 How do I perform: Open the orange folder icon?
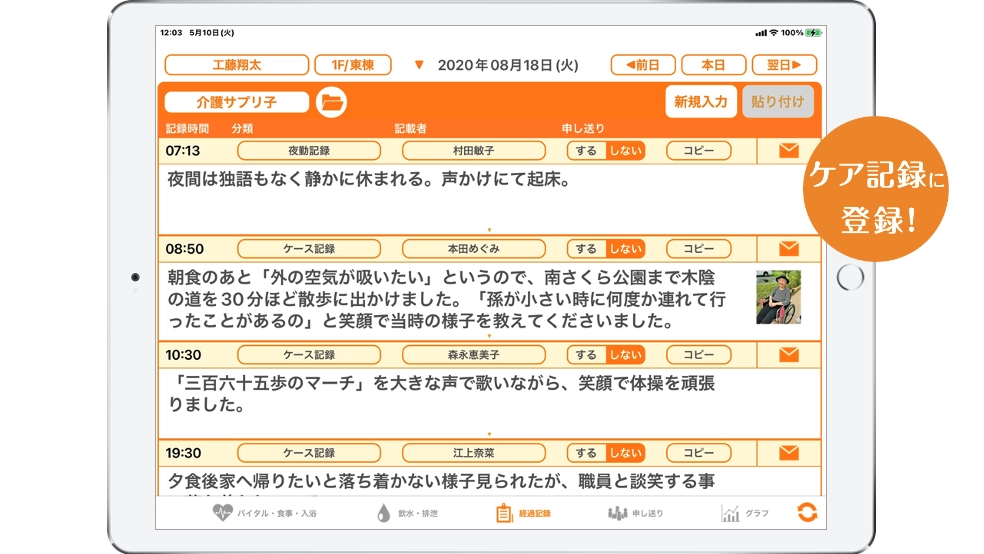331,102
